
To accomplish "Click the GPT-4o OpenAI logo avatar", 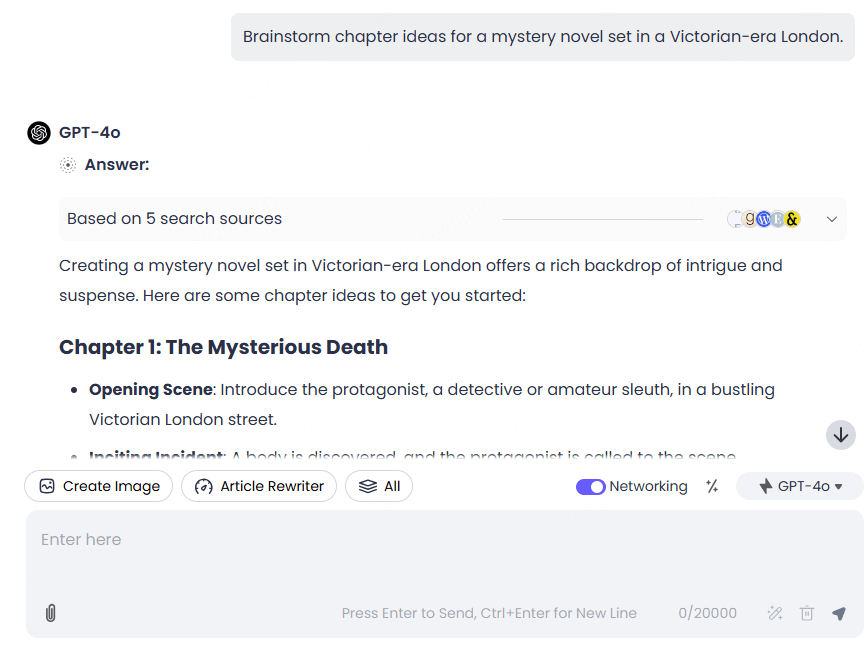I will click(x=39, y=133).
